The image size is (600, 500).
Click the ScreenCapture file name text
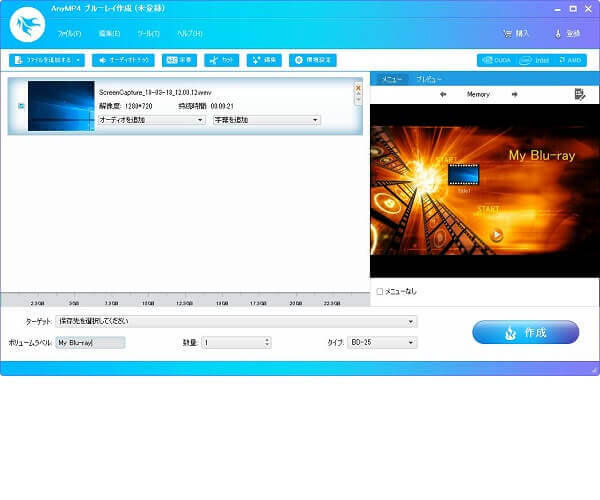[155, 92]
